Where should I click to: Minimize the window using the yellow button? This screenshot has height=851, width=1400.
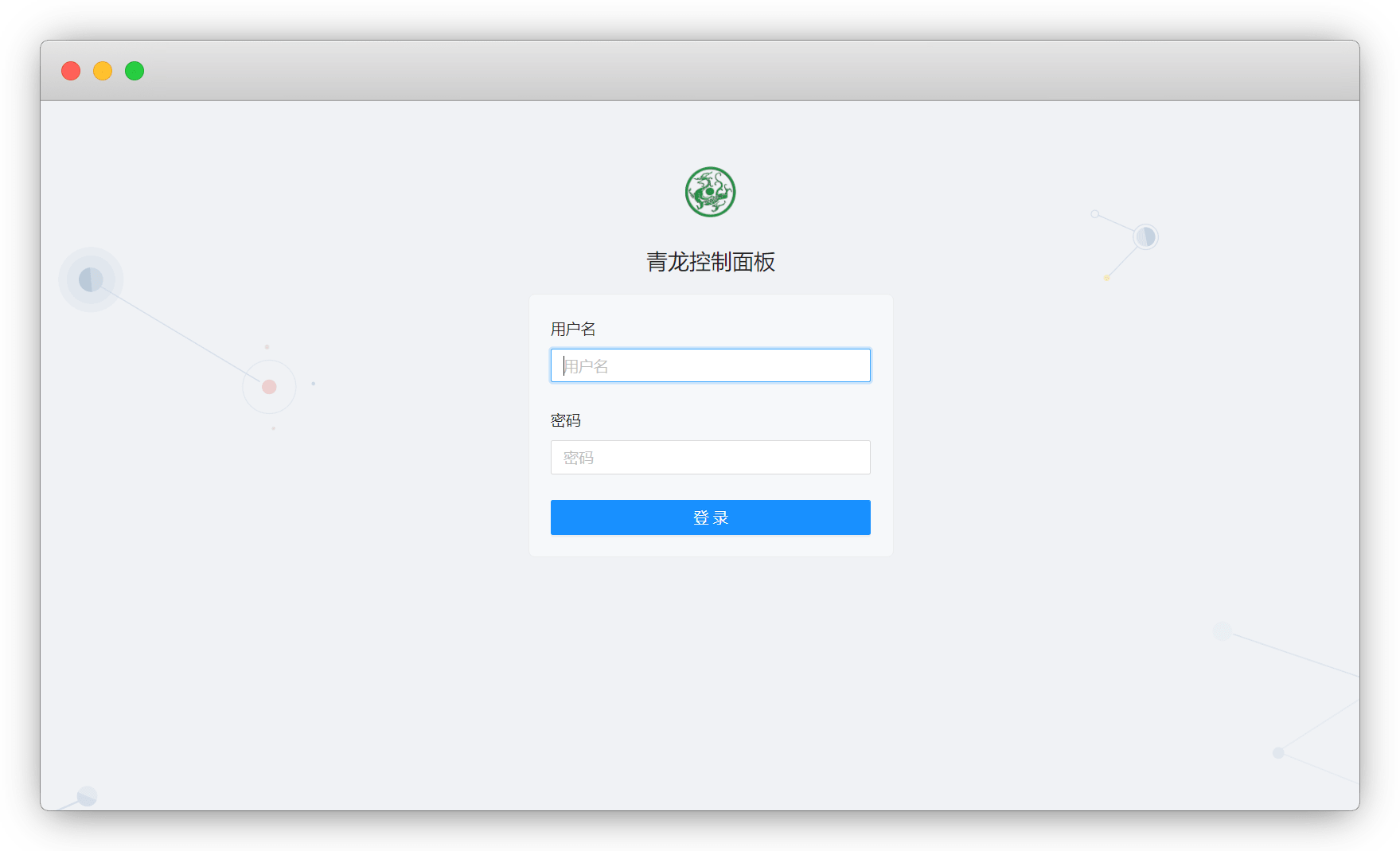(x=103, y=71)
